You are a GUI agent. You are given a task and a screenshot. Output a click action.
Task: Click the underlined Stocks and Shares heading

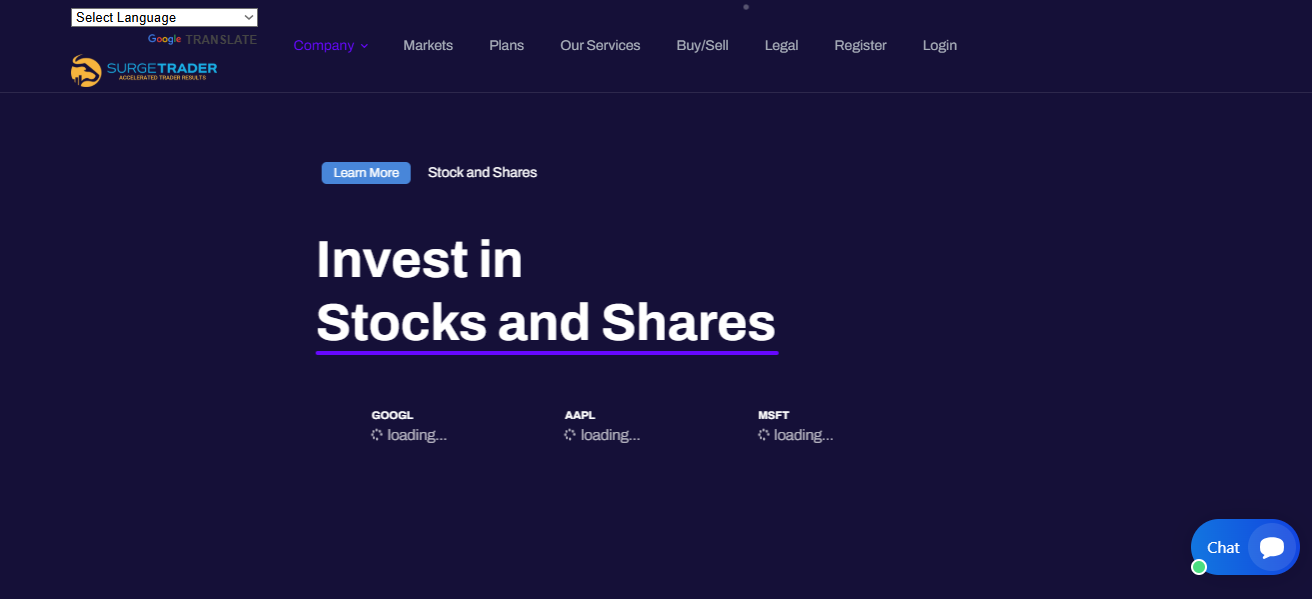[x=546, y=323]
